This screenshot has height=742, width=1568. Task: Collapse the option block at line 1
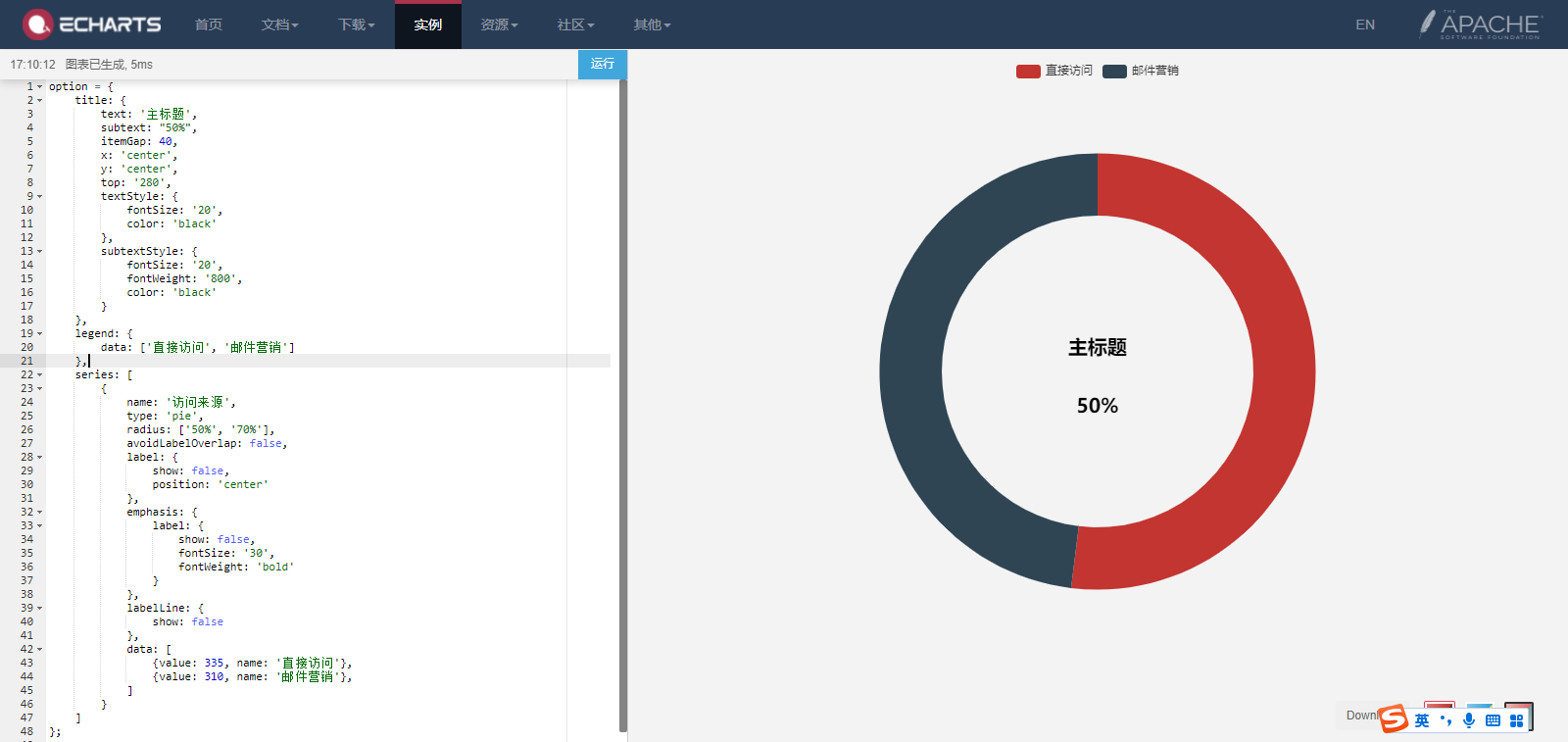tap(40, 87)
